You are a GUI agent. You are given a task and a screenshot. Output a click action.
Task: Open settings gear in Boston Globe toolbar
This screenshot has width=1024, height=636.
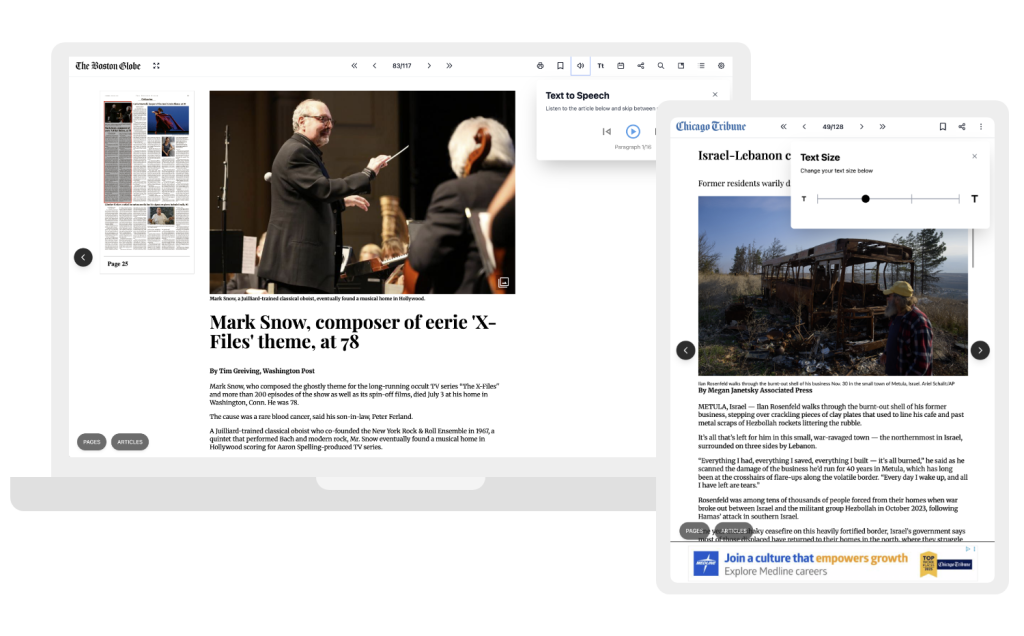pos(721,66)
